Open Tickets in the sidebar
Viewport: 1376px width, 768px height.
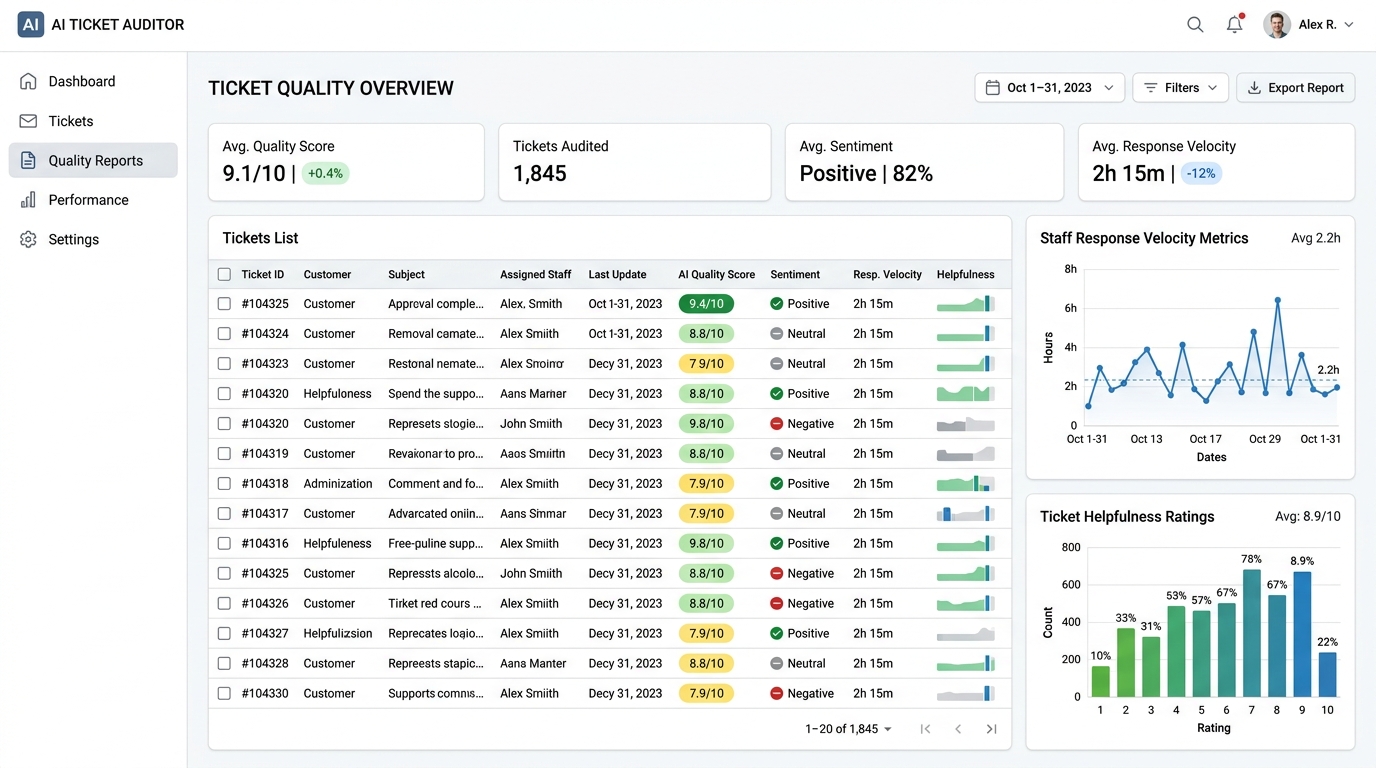click(x=93, y=121)
